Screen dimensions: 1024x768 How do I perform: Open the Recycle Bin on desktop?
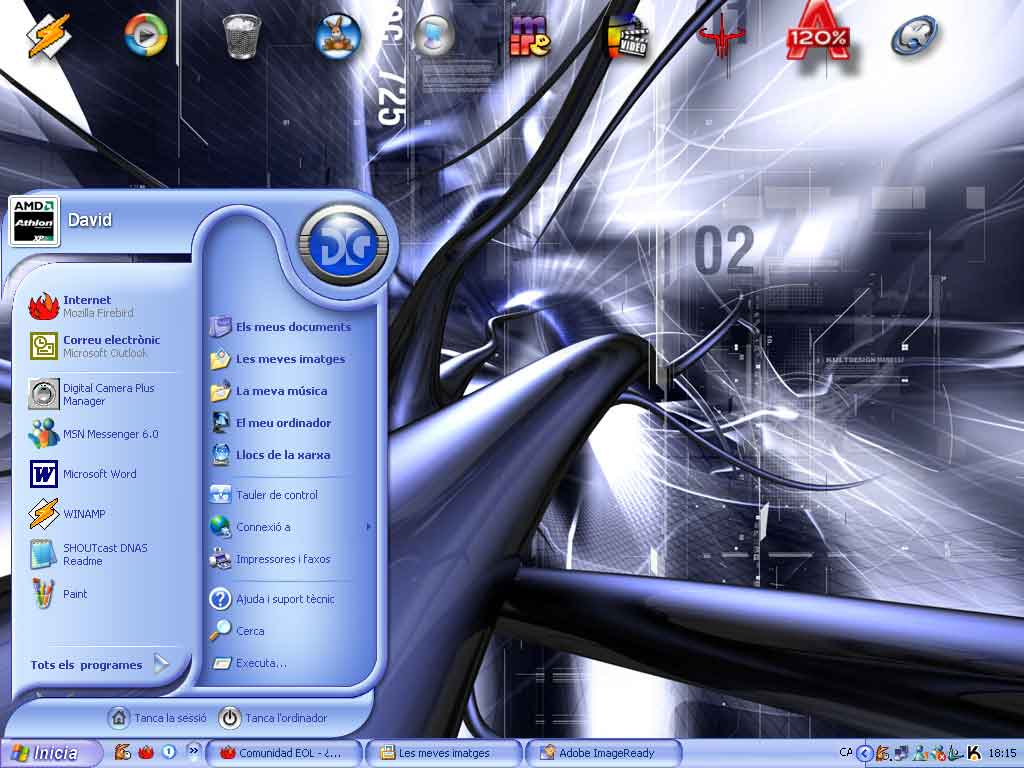[x=241, y=36]
